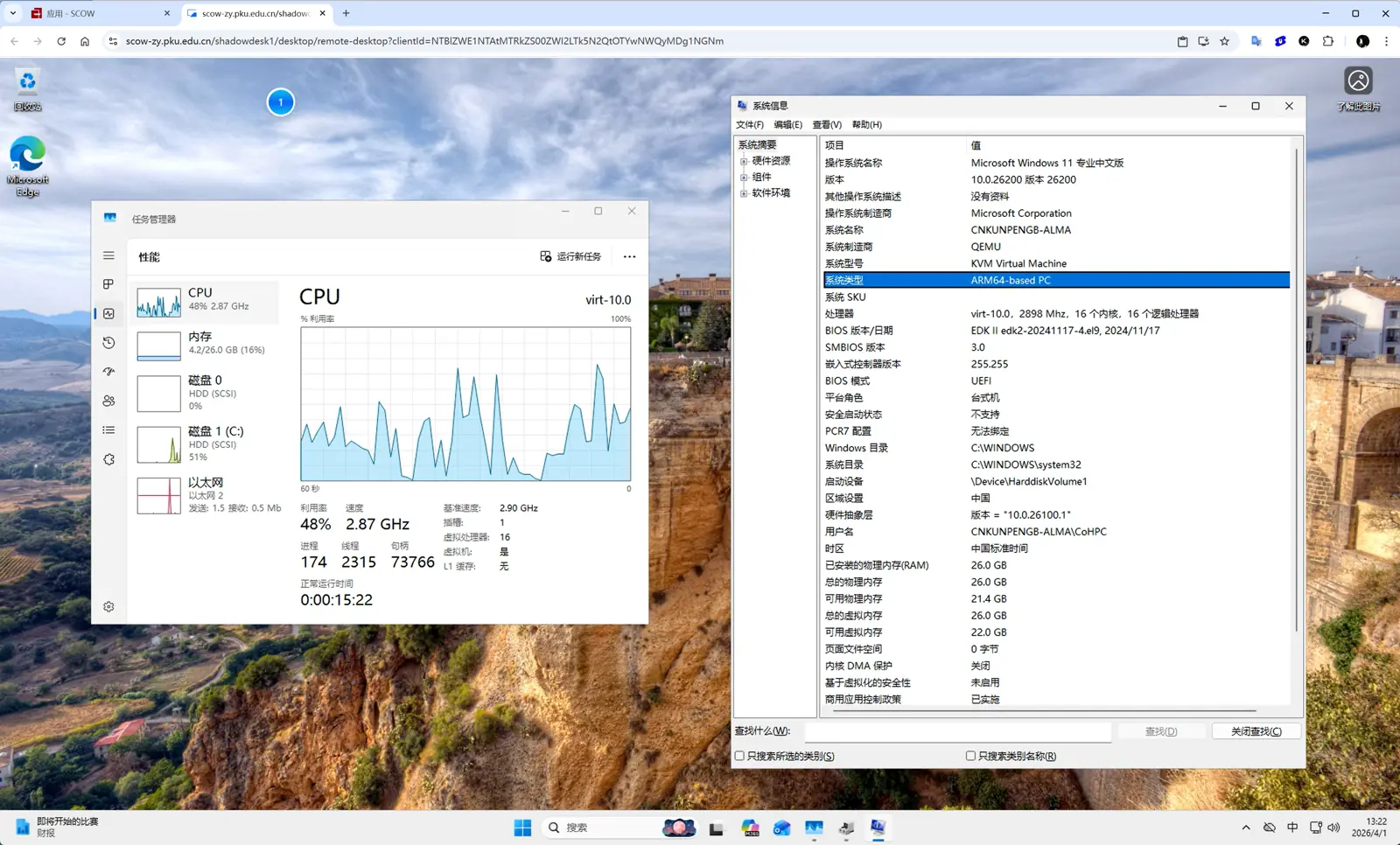Select the Performance page icon in Task Manager sidebar
The width and height of the screenshot is (1400, 845).
(108, 313)
